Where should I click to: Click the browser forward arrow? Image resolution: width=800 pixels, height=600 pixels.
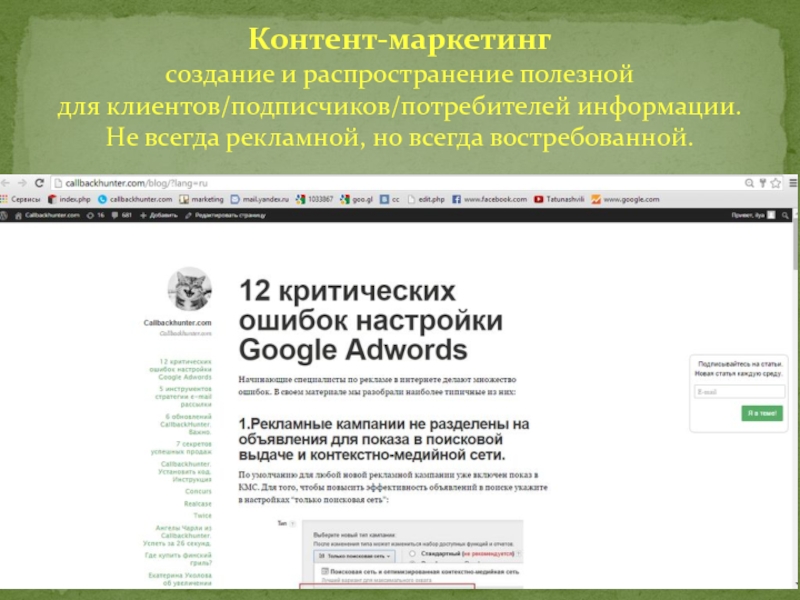[22, 183]
